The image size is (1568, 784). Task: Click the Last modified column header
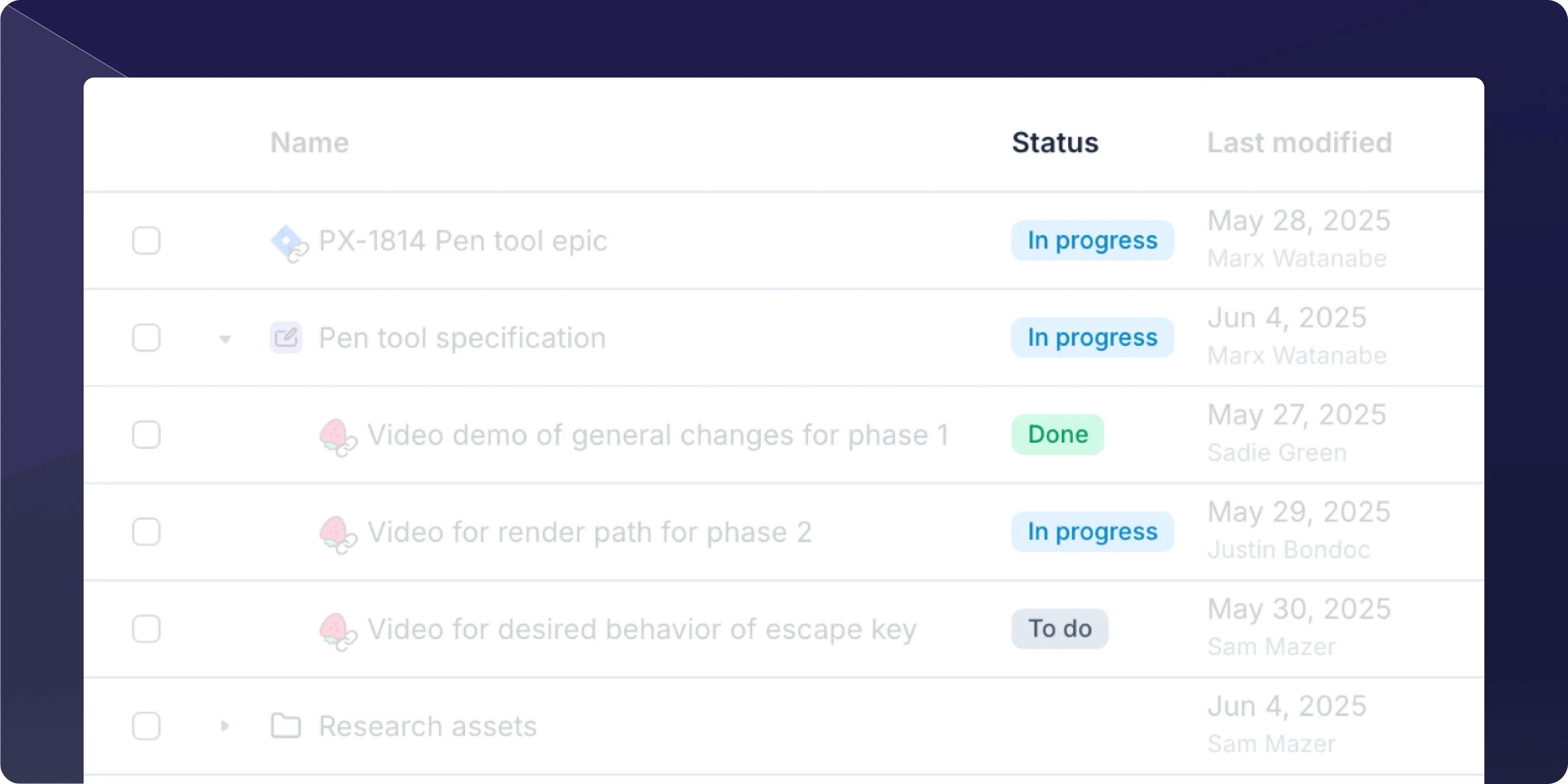pyautogui.click(x=1300, y=142)
